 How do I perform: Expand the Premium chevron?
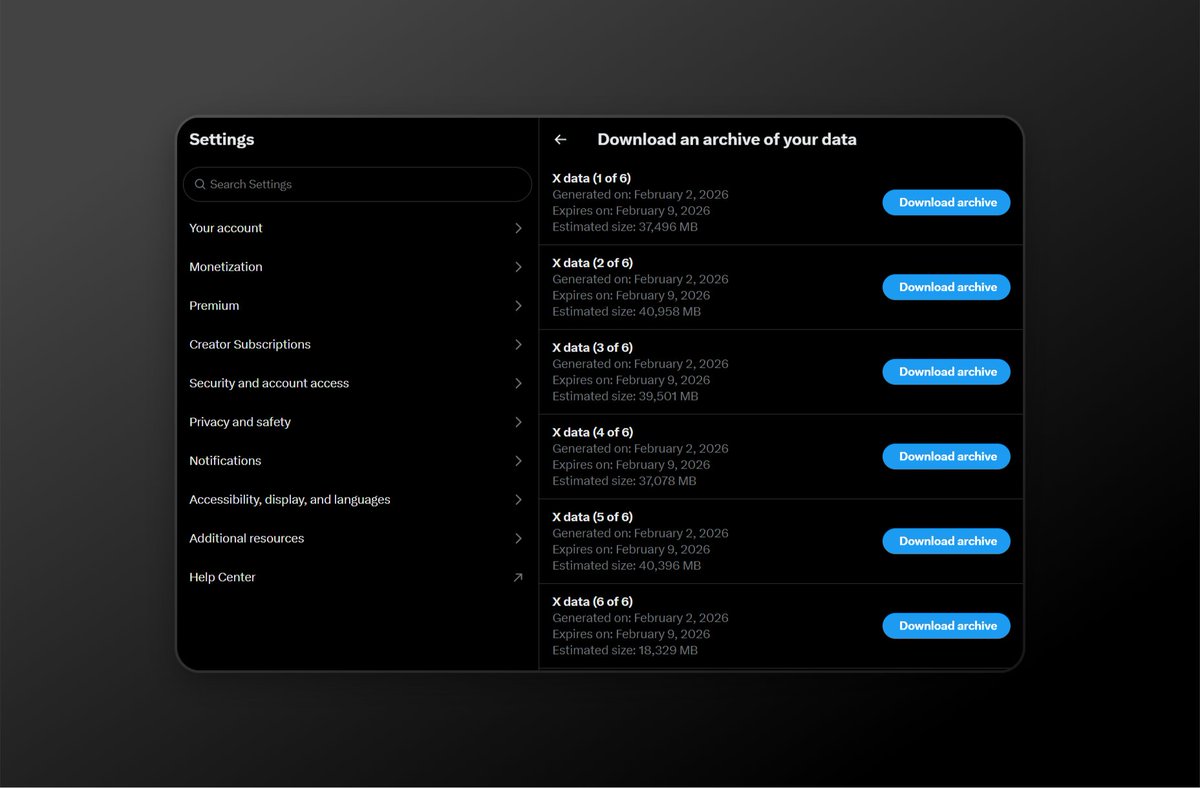click(518, 306)
